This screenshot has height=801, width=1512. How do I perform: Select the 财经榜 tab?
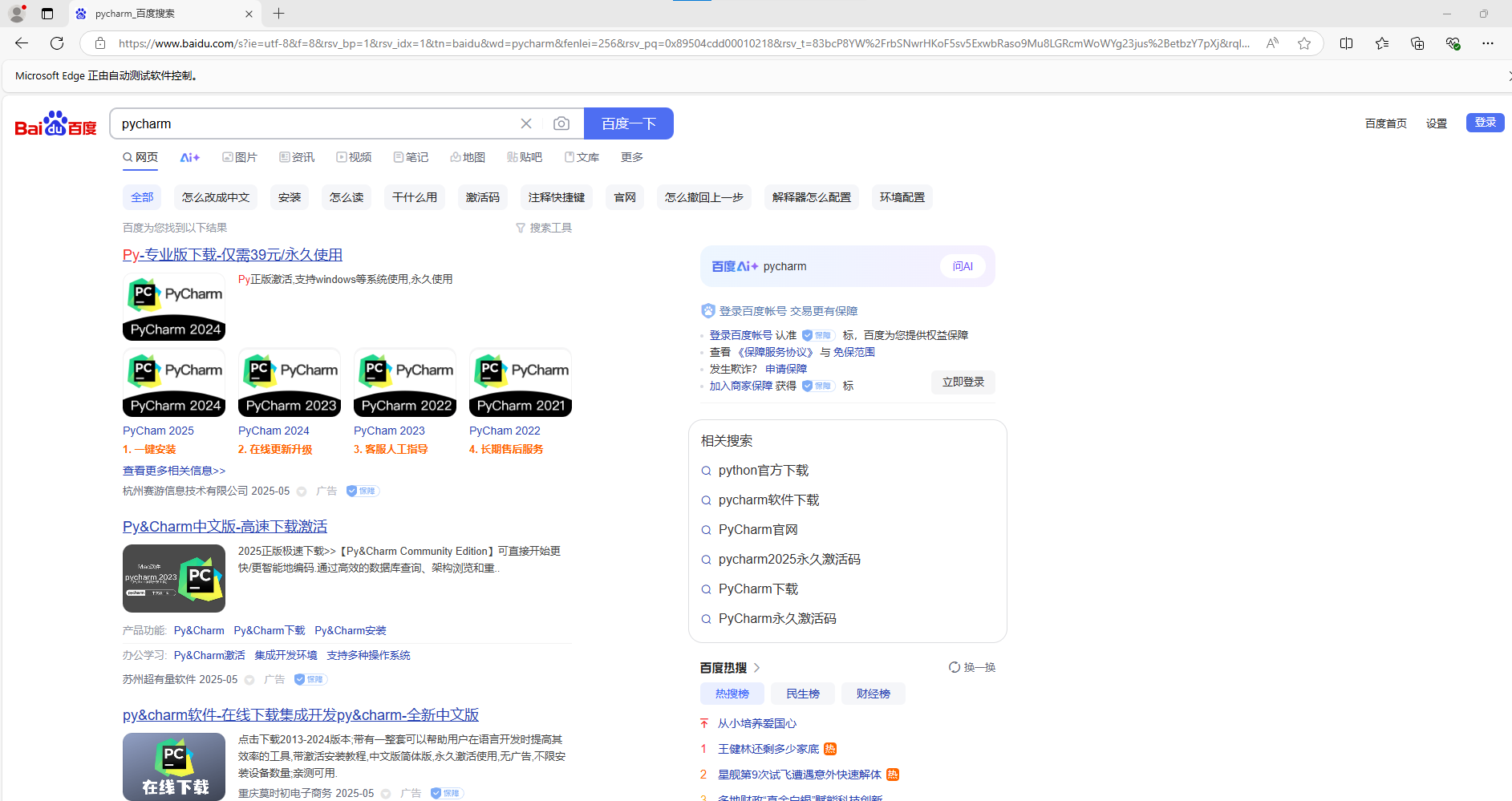tap(874, 694)
